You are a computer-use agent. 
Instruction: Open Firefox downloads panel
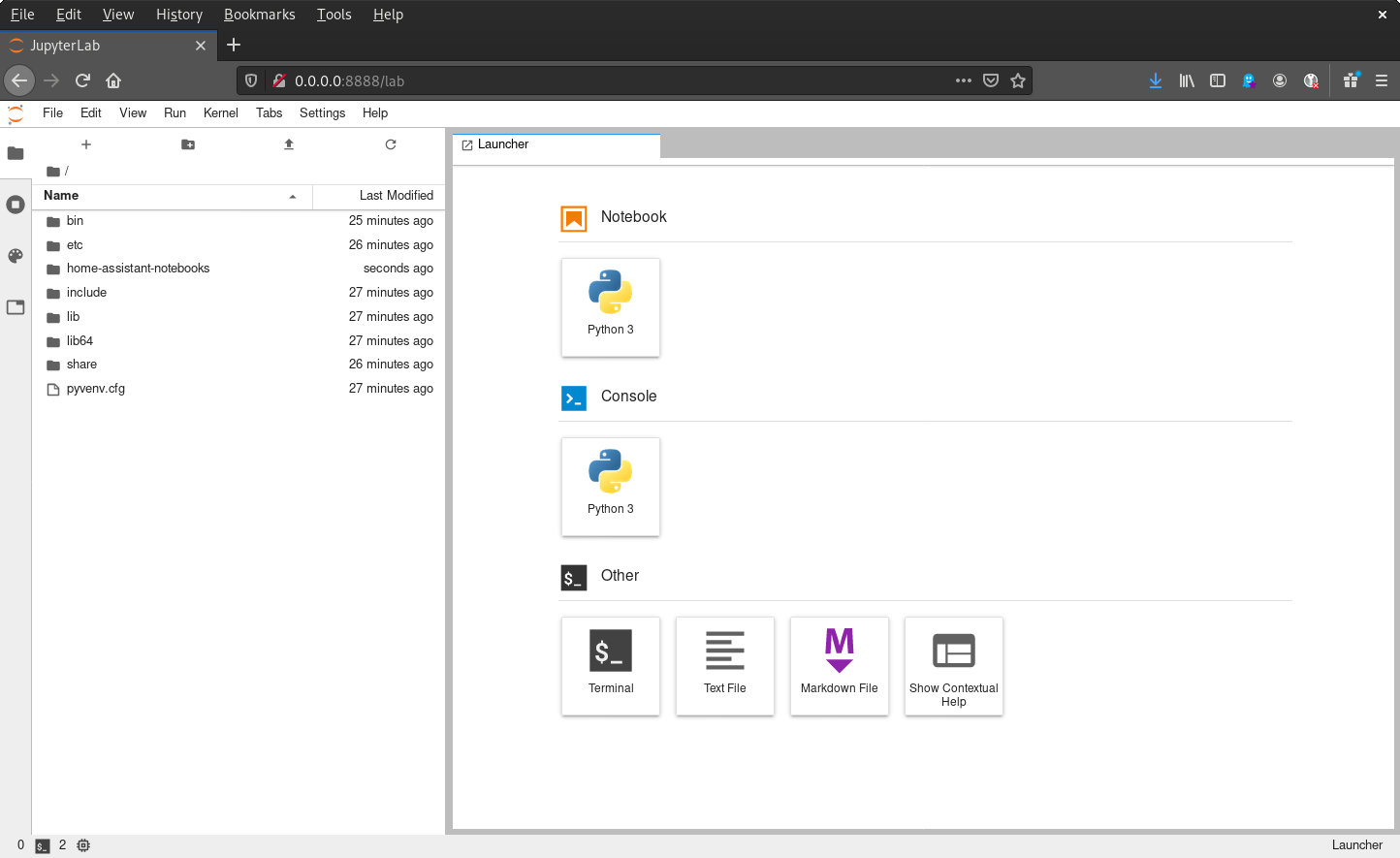click(x=1156, y=80)
